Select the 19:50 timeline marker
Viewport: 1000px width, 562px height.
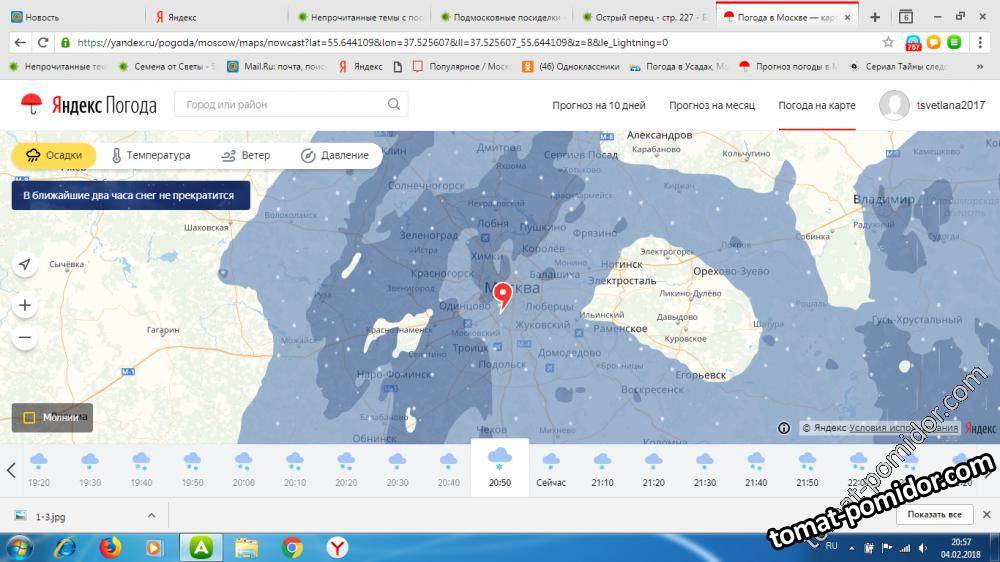(193, 470)
